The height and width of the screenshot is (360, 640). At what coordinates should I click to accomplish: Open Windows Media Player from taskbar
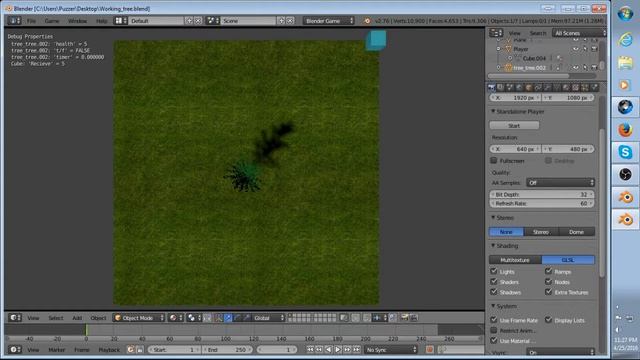coord(625,85)
